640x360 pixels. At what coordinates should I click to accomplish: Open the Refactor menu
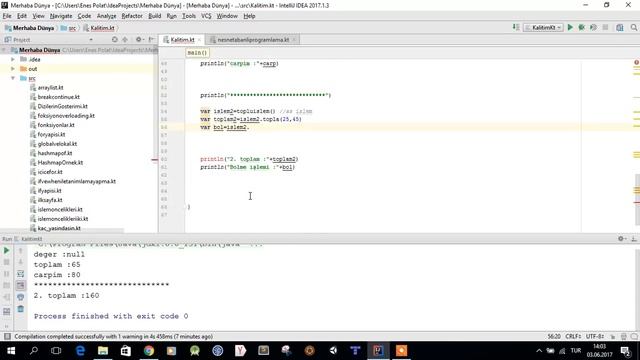(x=132, y=16)
